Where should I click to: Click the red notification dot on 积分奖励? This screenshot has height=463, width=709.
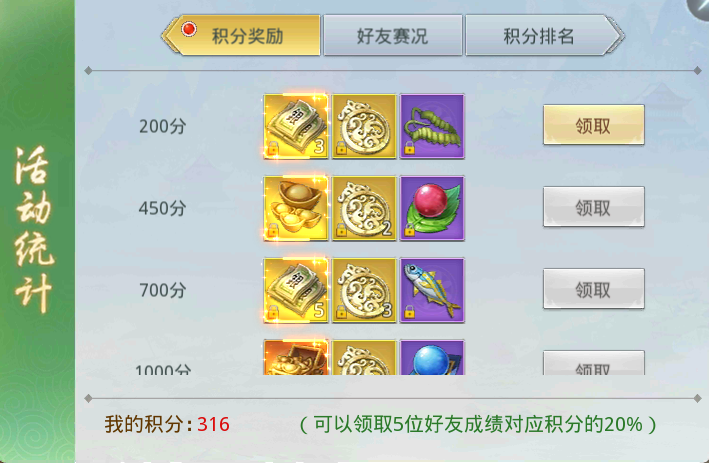pyautogui.click(x=189, y=29)
